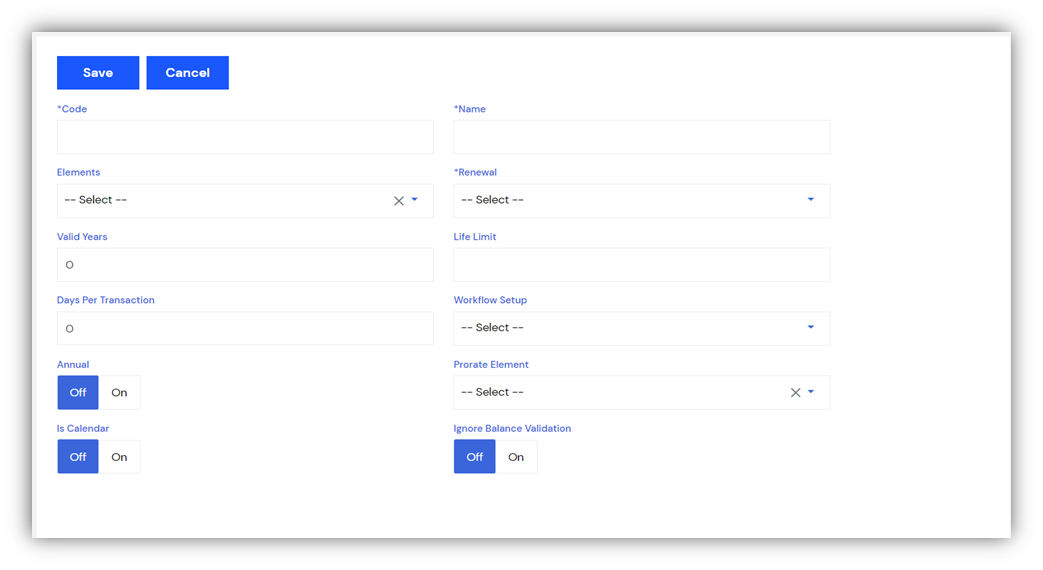Set Is Calendar toggle to Off
Viewport: 1043px width, 570px height.
78,457
